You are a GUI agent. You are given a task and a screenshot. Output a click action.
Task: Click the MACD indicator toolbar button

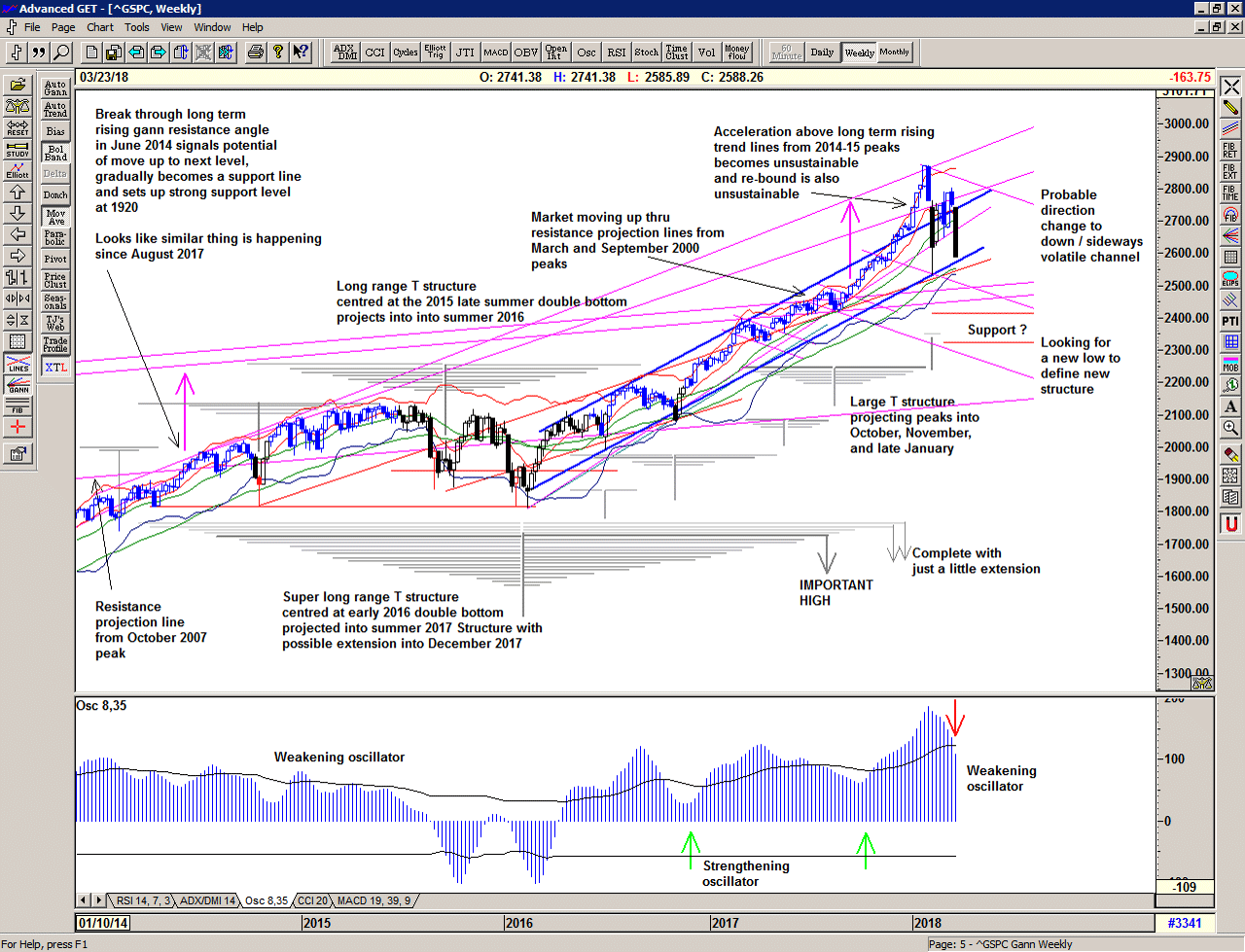tap(496, 53)
